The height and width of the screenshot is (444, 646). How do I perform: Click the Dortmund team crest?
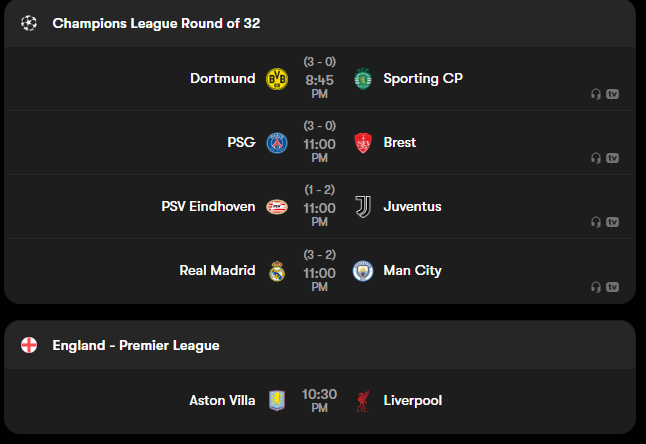click(277, 79)
